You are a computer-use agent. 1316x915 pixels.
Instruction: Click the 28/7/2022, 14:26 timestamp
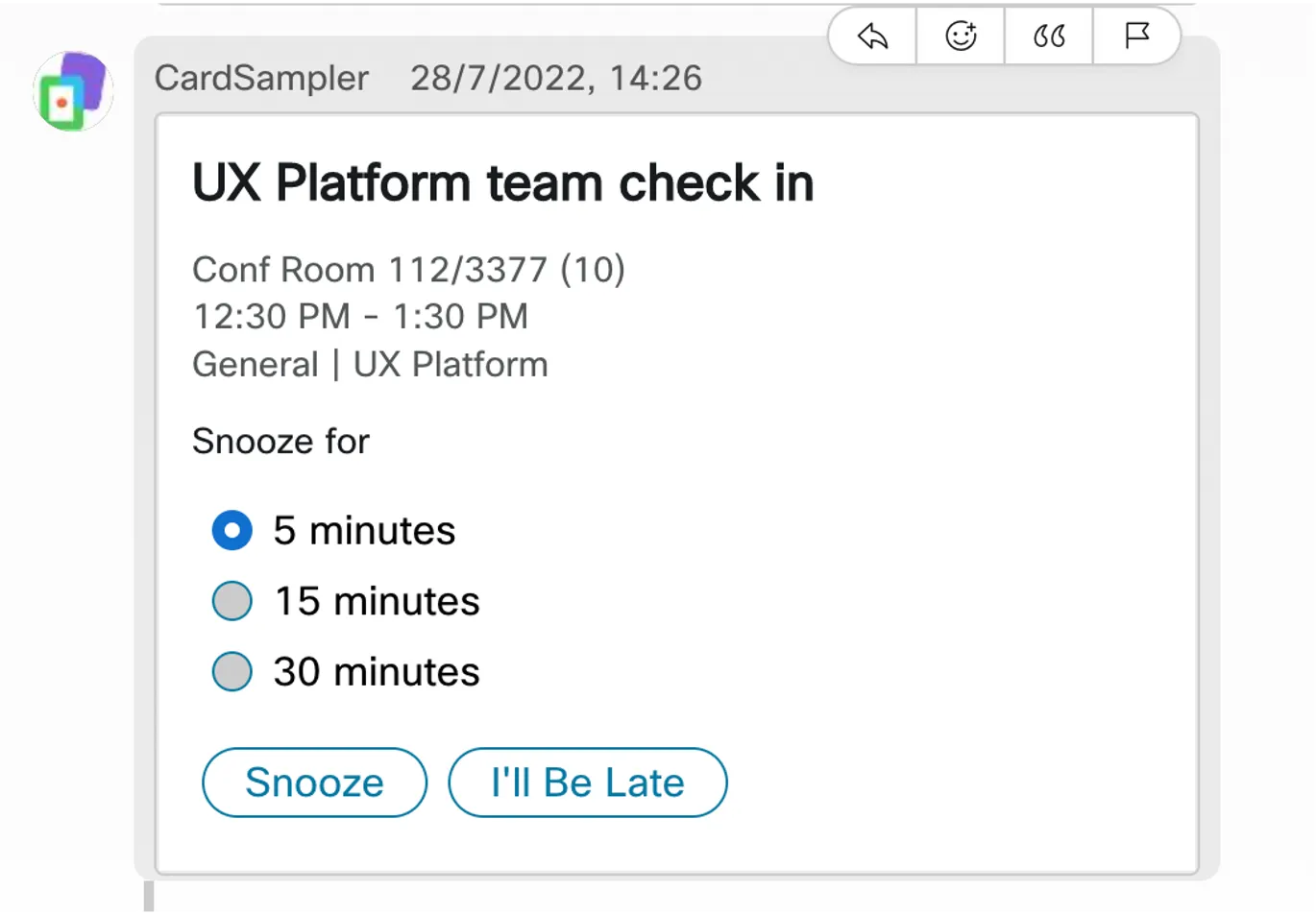tap(556, 78)
